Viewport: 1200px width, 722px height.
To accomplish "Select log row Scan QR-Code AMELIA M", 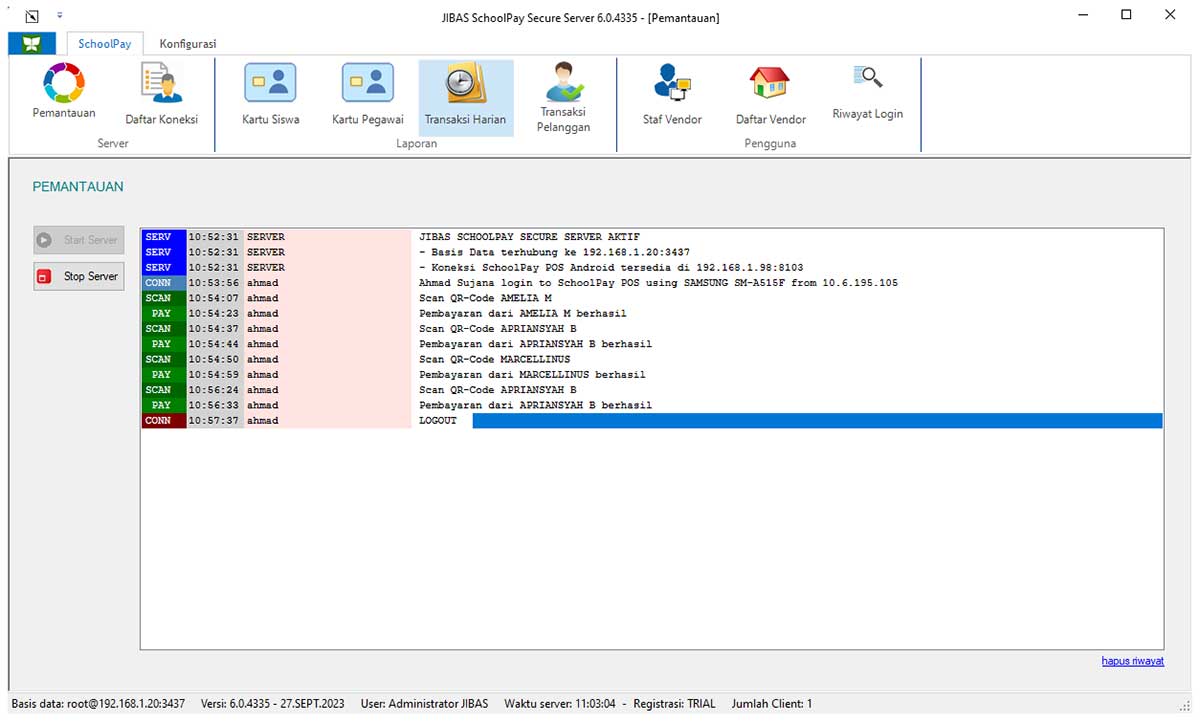I will (x=651, y=298).
